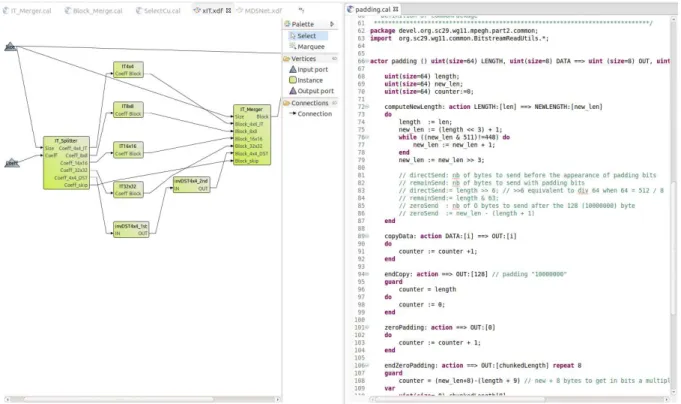Click the package declaration line

click(454, 31)
